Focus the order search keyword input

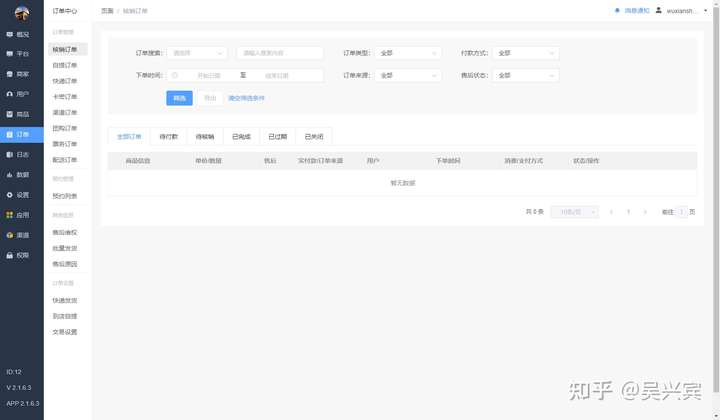click(x=280, y=53)
